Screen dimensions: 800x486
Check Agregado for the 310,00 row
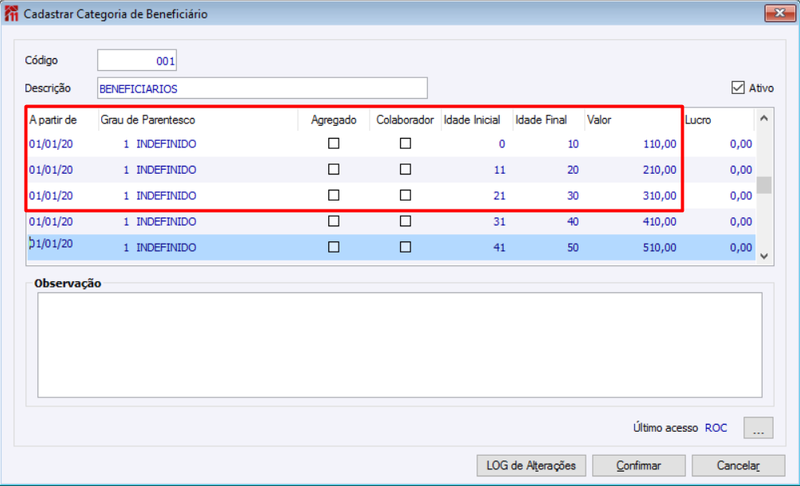pos(334,195)
